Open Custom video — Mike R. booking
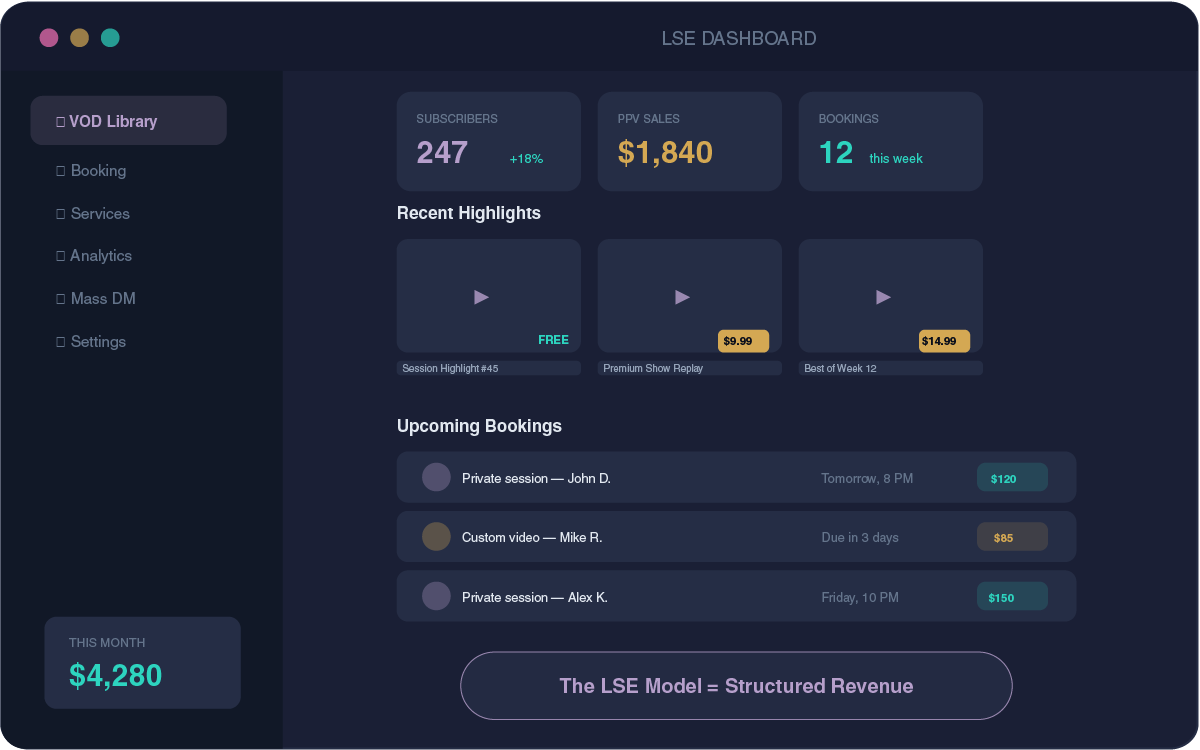This screenshot has width=1200, height=750. 737,536
